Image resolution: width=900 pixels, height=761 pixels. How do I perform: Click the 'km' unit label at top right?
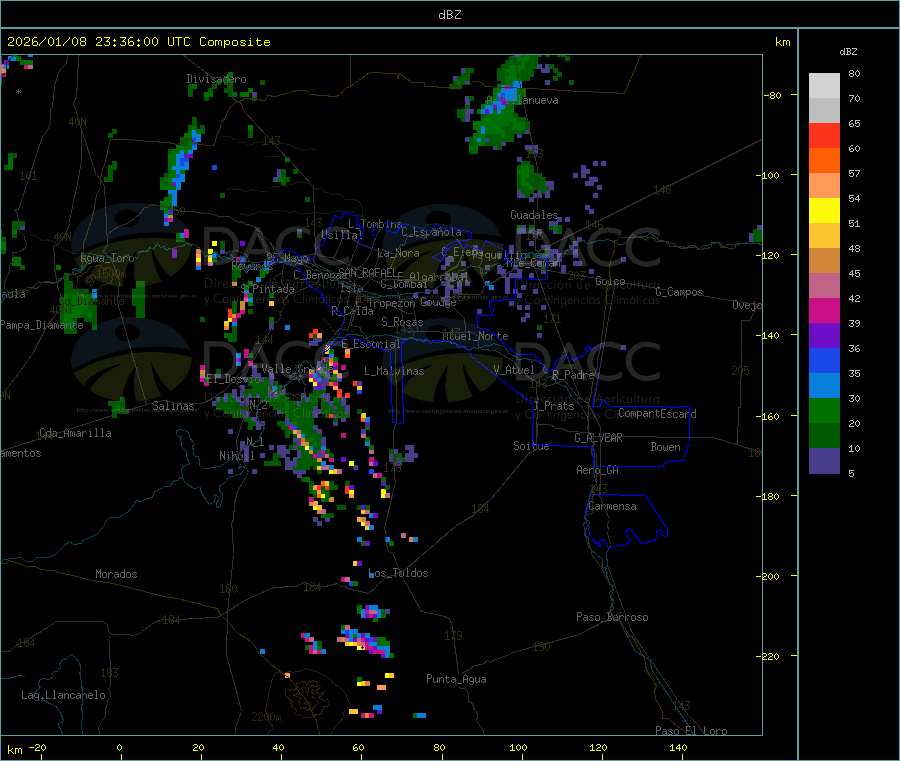782,42
